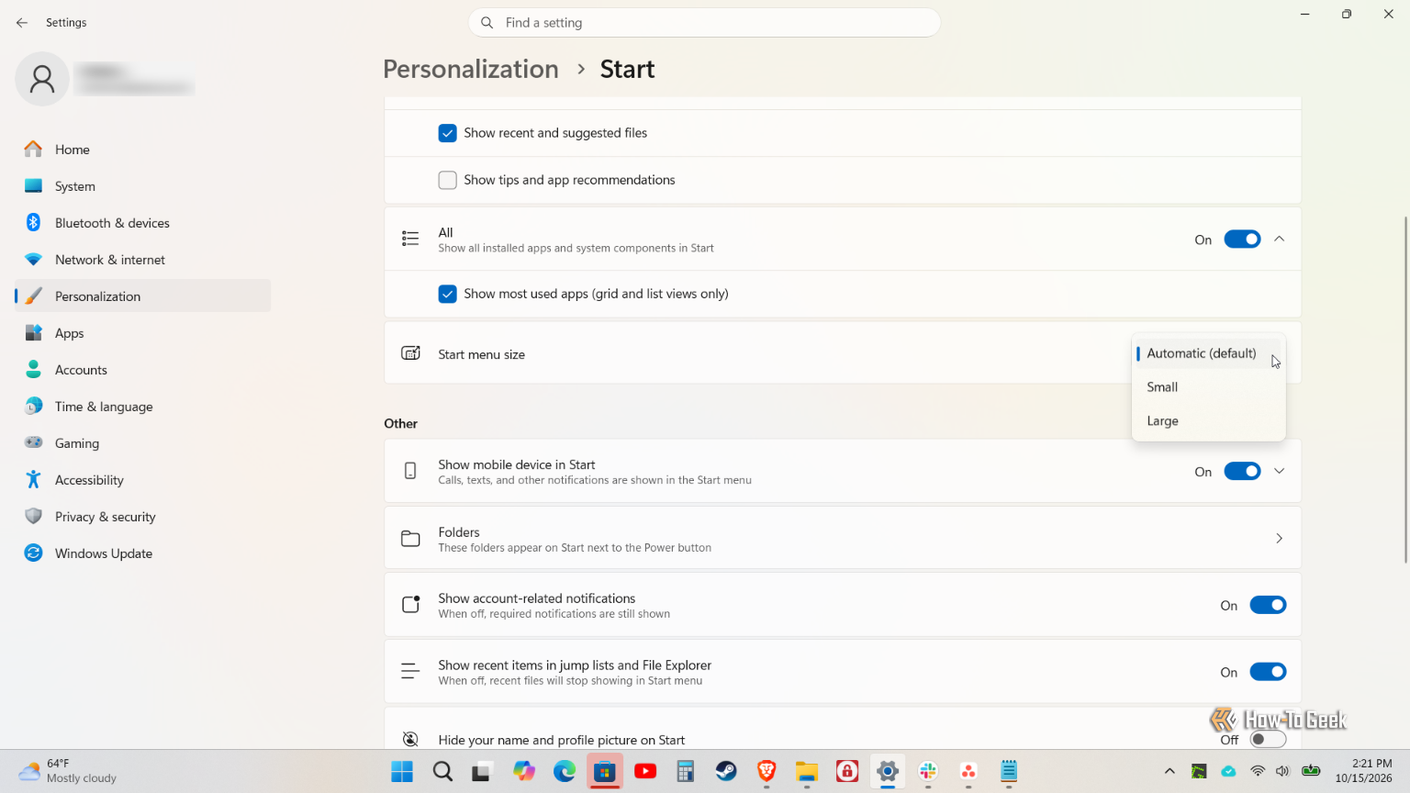
Task: Click the settings page vertical scrollbar
Action: point(1405,389)
